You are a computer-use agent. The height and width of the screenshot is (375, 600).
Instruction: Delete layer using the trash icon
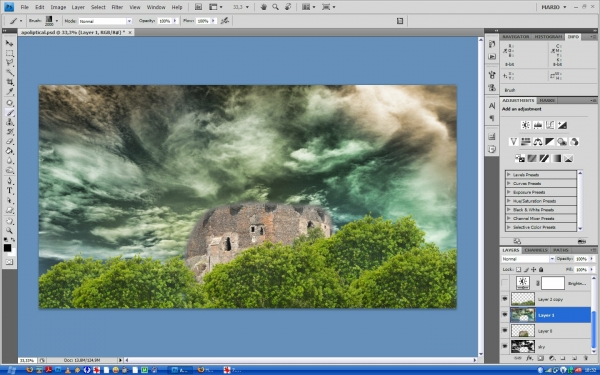[x=586, y=359]
